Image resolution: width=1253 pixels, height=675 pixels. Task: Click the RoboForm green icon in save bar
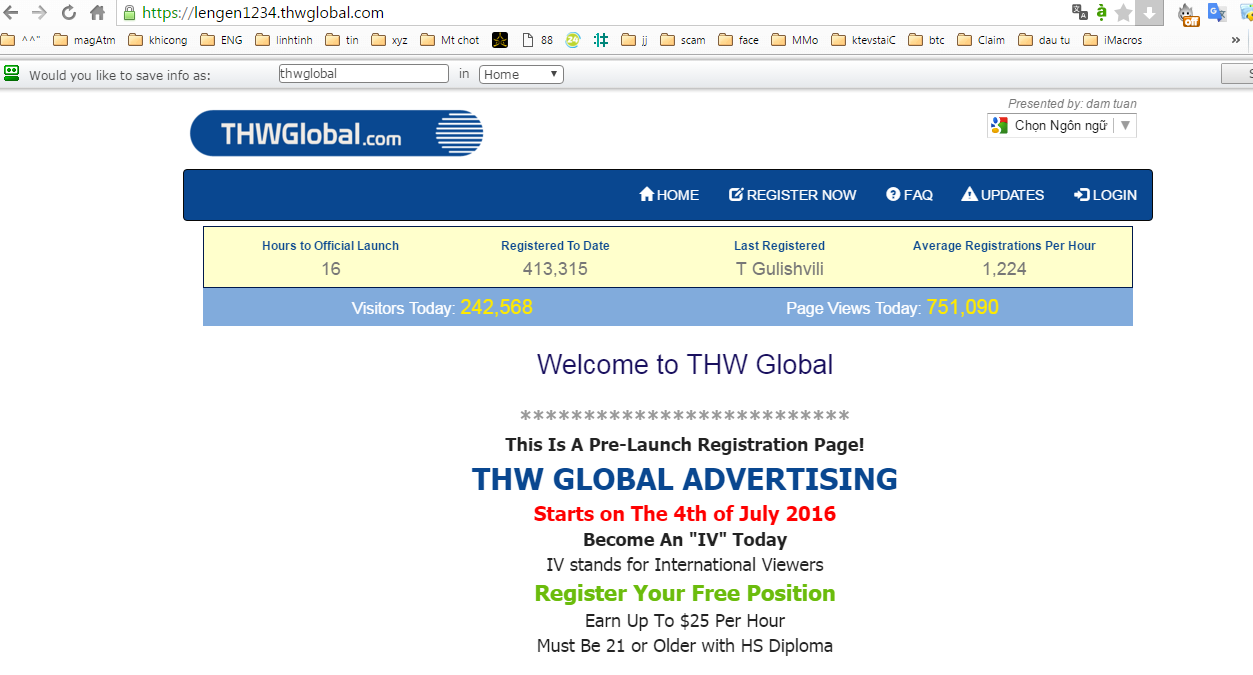pyautogui.click(x=12, y=73)
